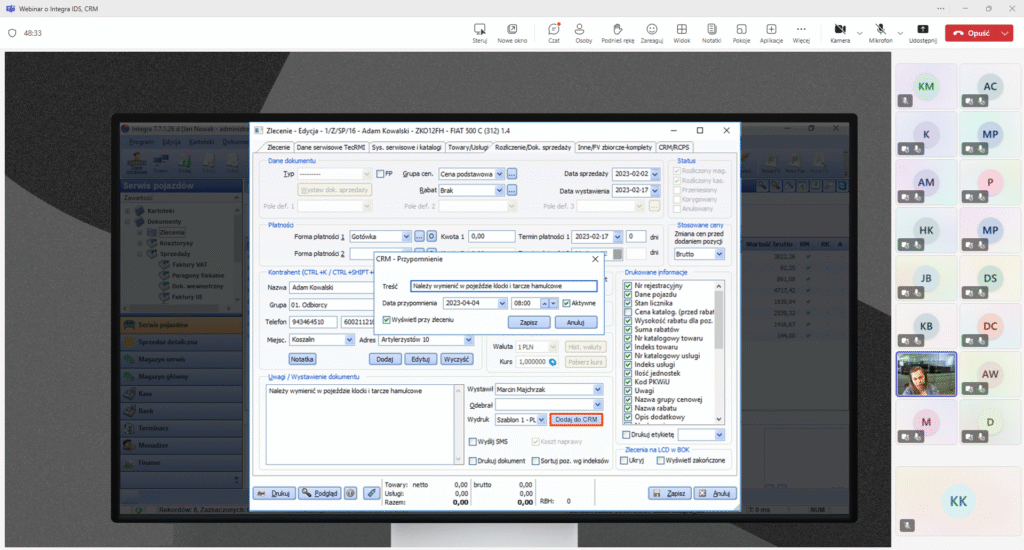Screen dimensions: 1024x550
Task: Expand camera options chevron next to Kamera
Action: (x=859, y=33)
